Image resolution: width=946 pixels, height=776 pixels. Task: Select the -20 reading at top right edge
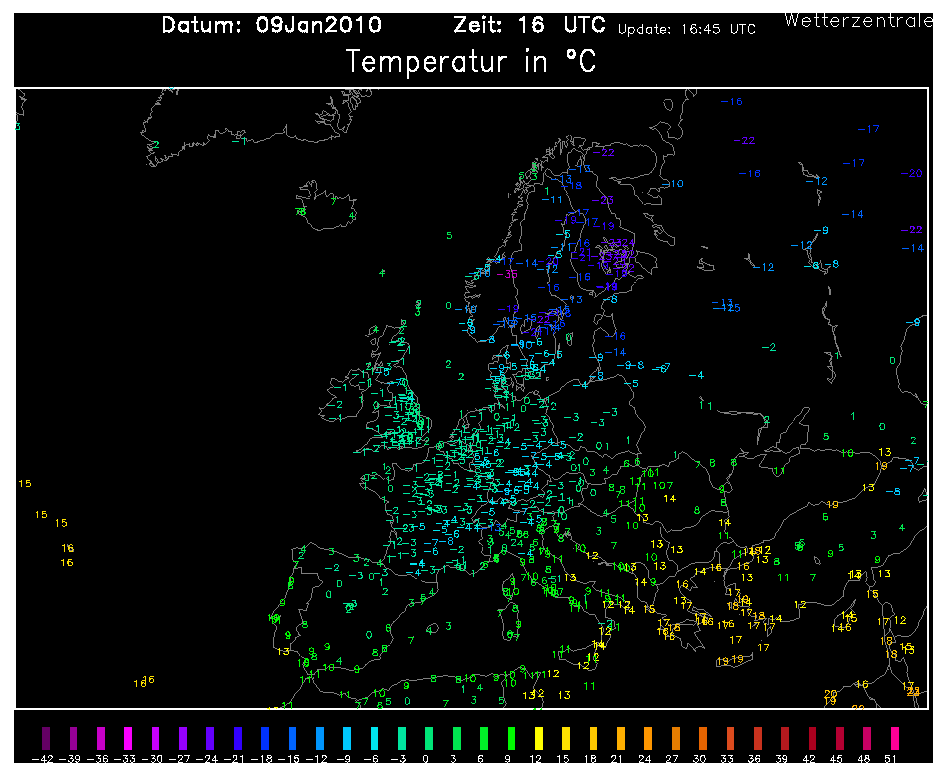tap(911, 173)
